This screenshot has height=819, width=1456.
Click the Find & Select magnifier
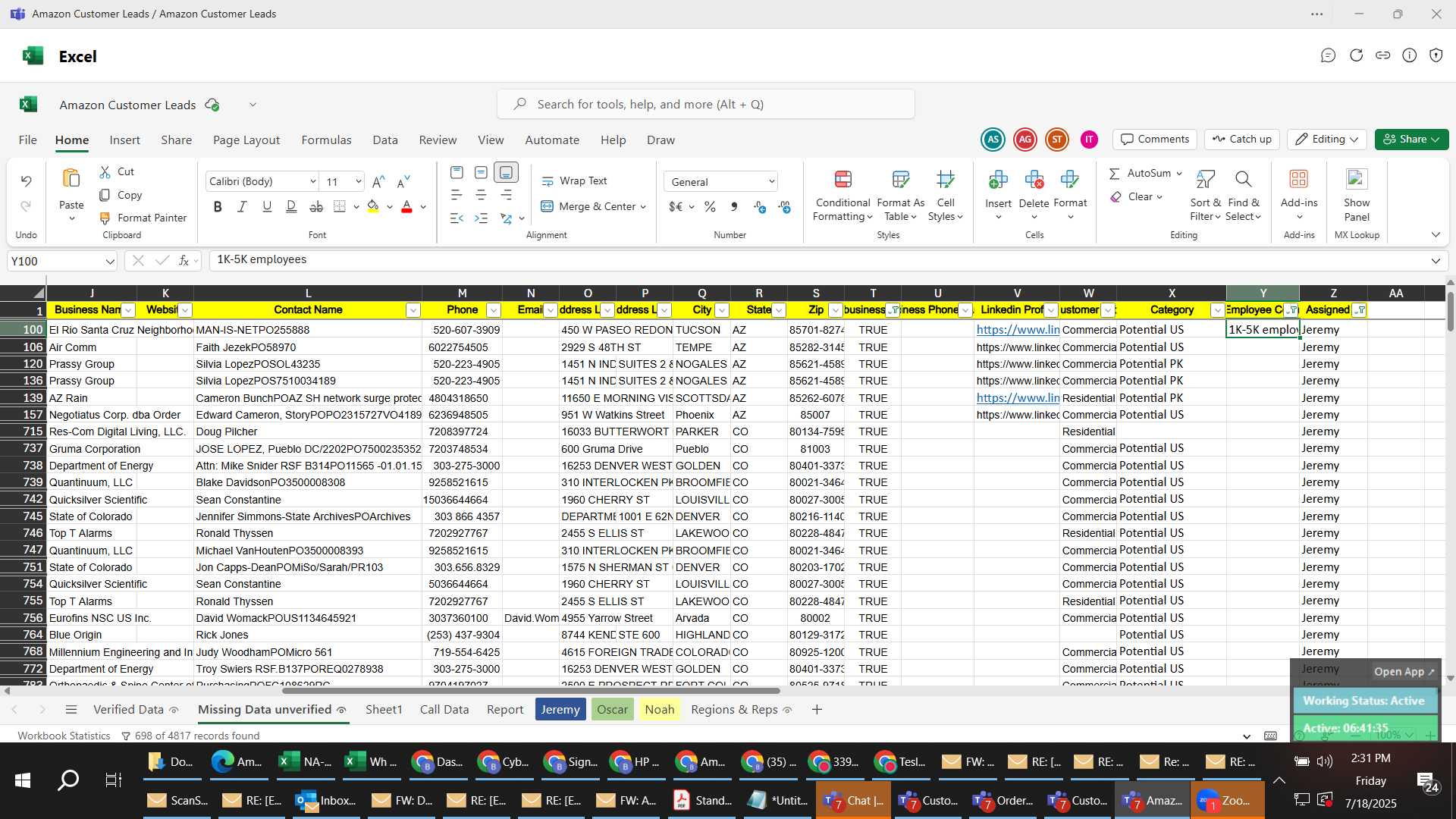(x=1243, y=180)
